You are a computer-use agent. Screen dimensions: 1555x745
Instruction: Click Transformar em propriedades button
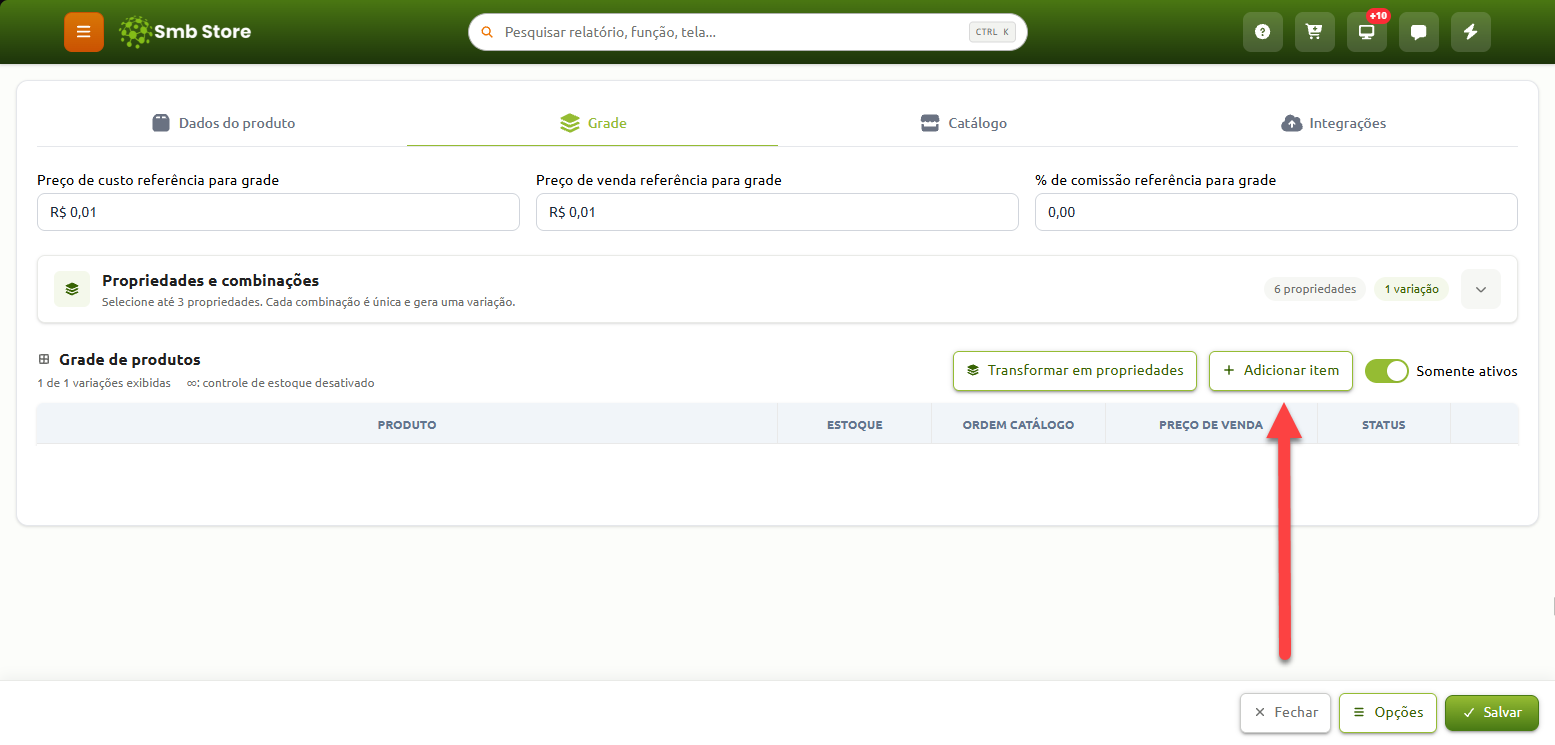coord(1075,370)
